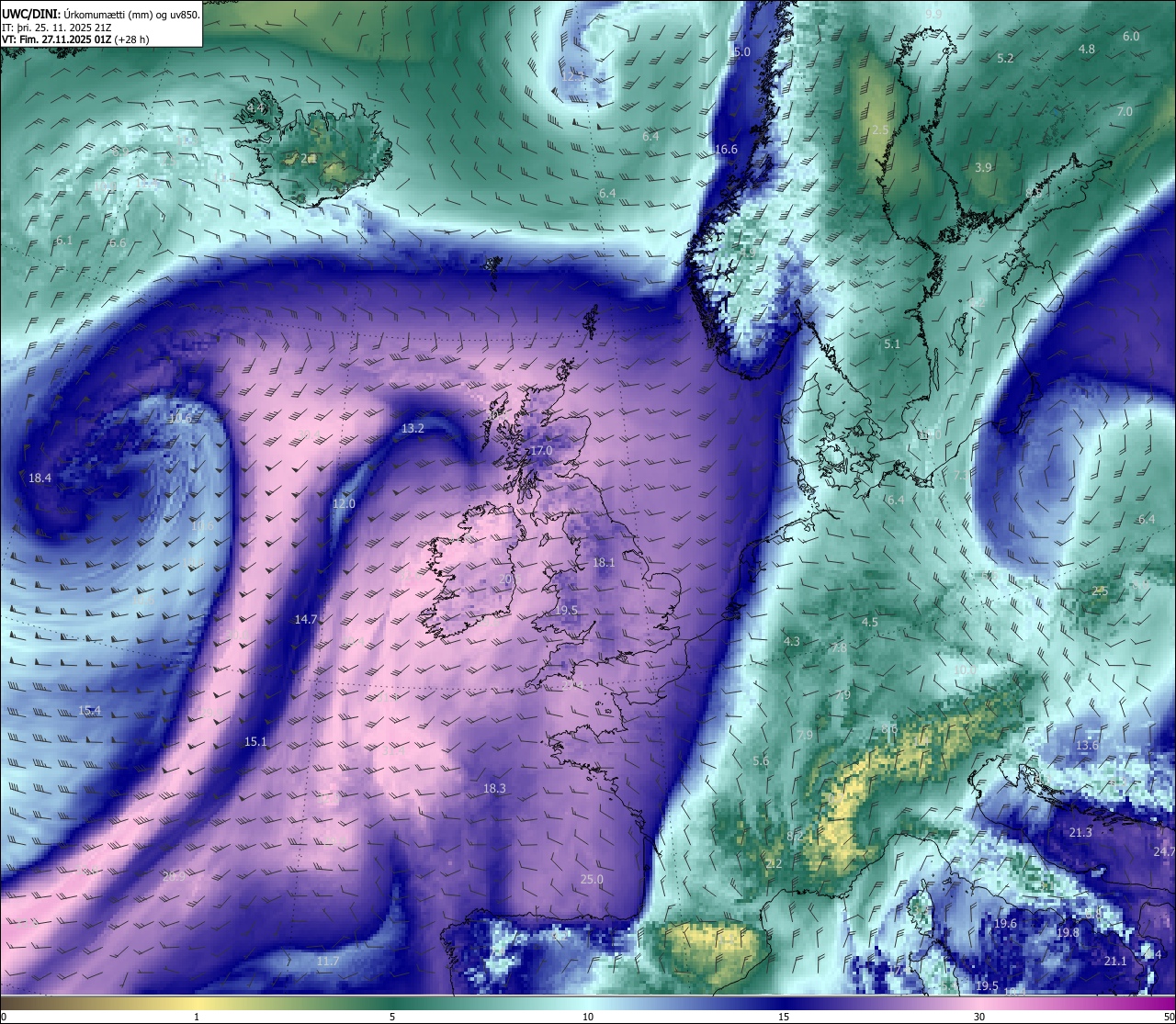Click the 3.9 value over Finland
The height and width of the screenshot is (1024, 1176).
(x=983, y=168)
